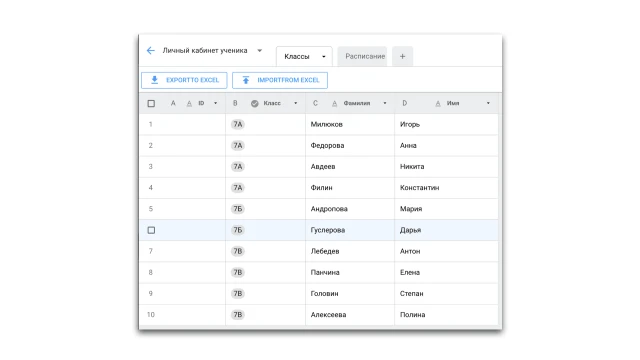Select the Классы tab

tap(297, 57)
